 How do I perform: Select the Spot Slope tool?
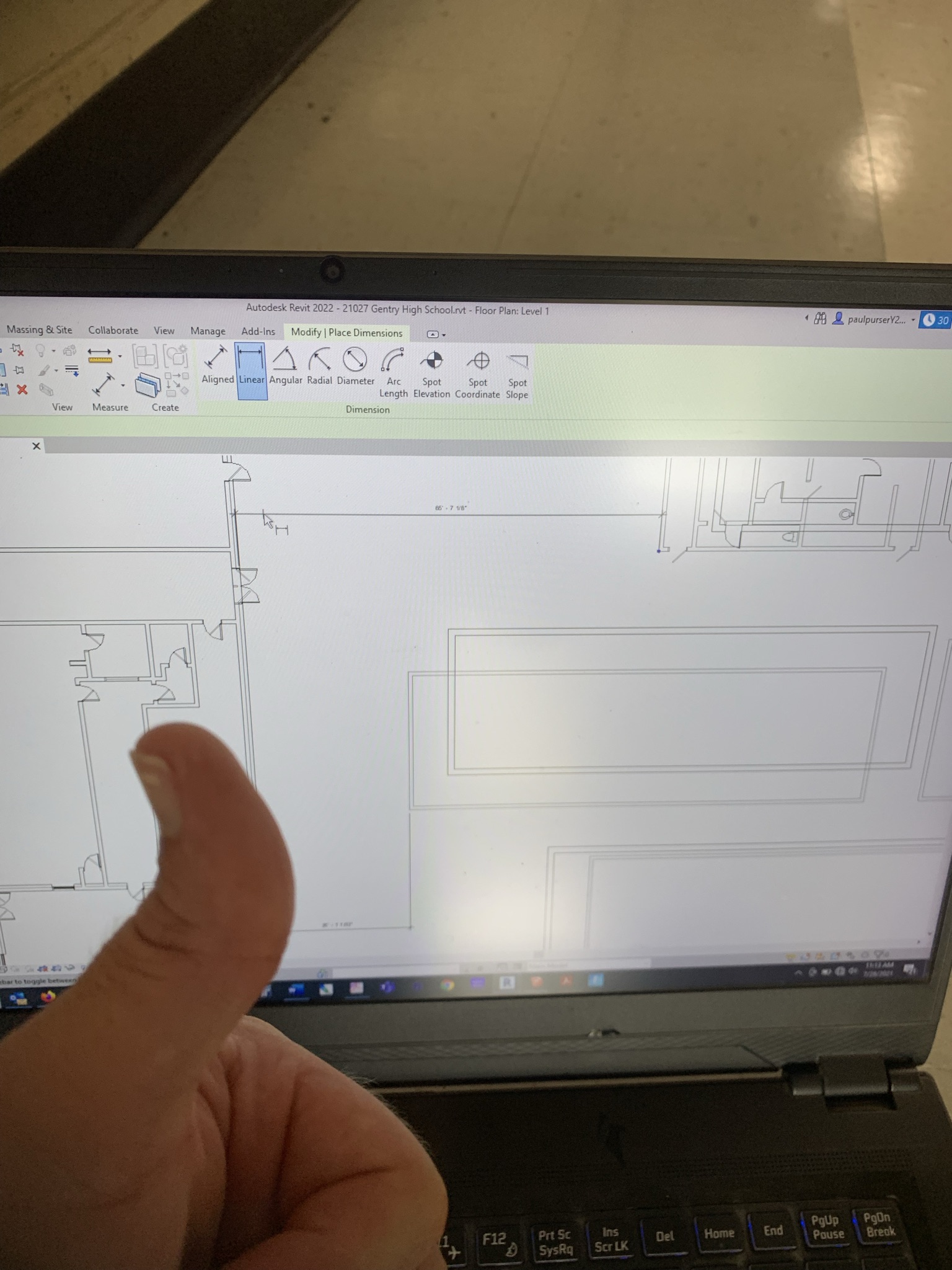(x=517, y=377)
